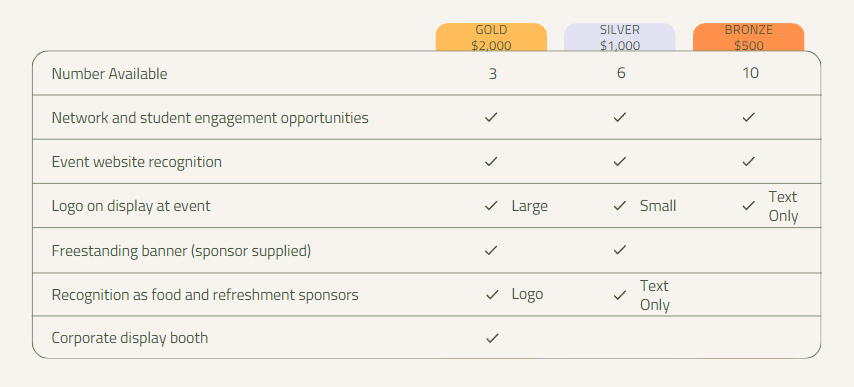The width and height of the screenshot is (854, 387).
Task: Select the SILVER $1,000 tier header
Action: click(x=620, y=38)
